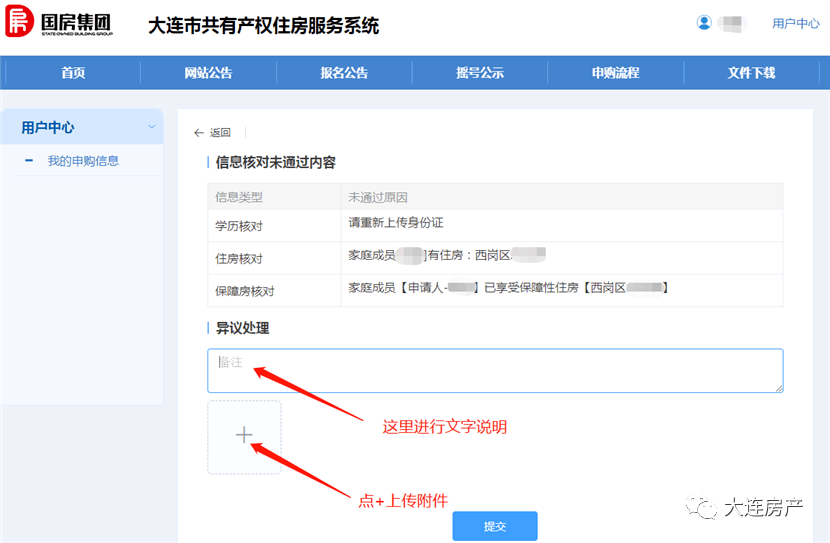
Task: Collapse 用户中心 sidebar chevron
Action: (x=152, y=127)
